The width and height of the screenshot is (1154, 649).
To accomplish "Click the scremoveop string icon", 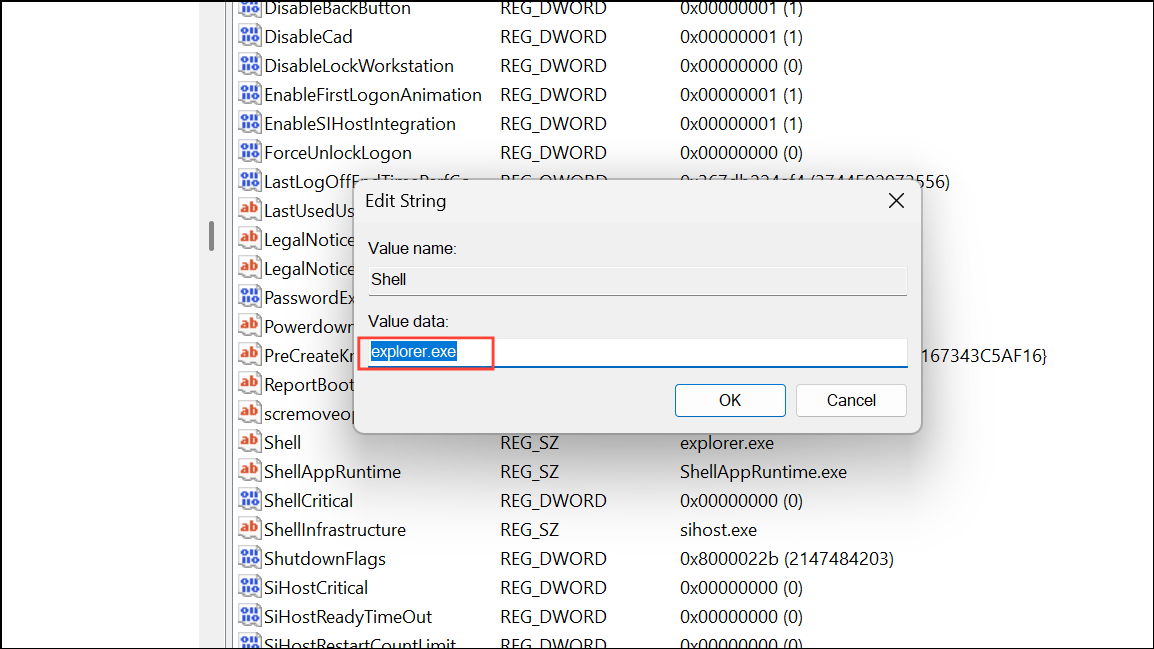I will click(x=249, y=413).
